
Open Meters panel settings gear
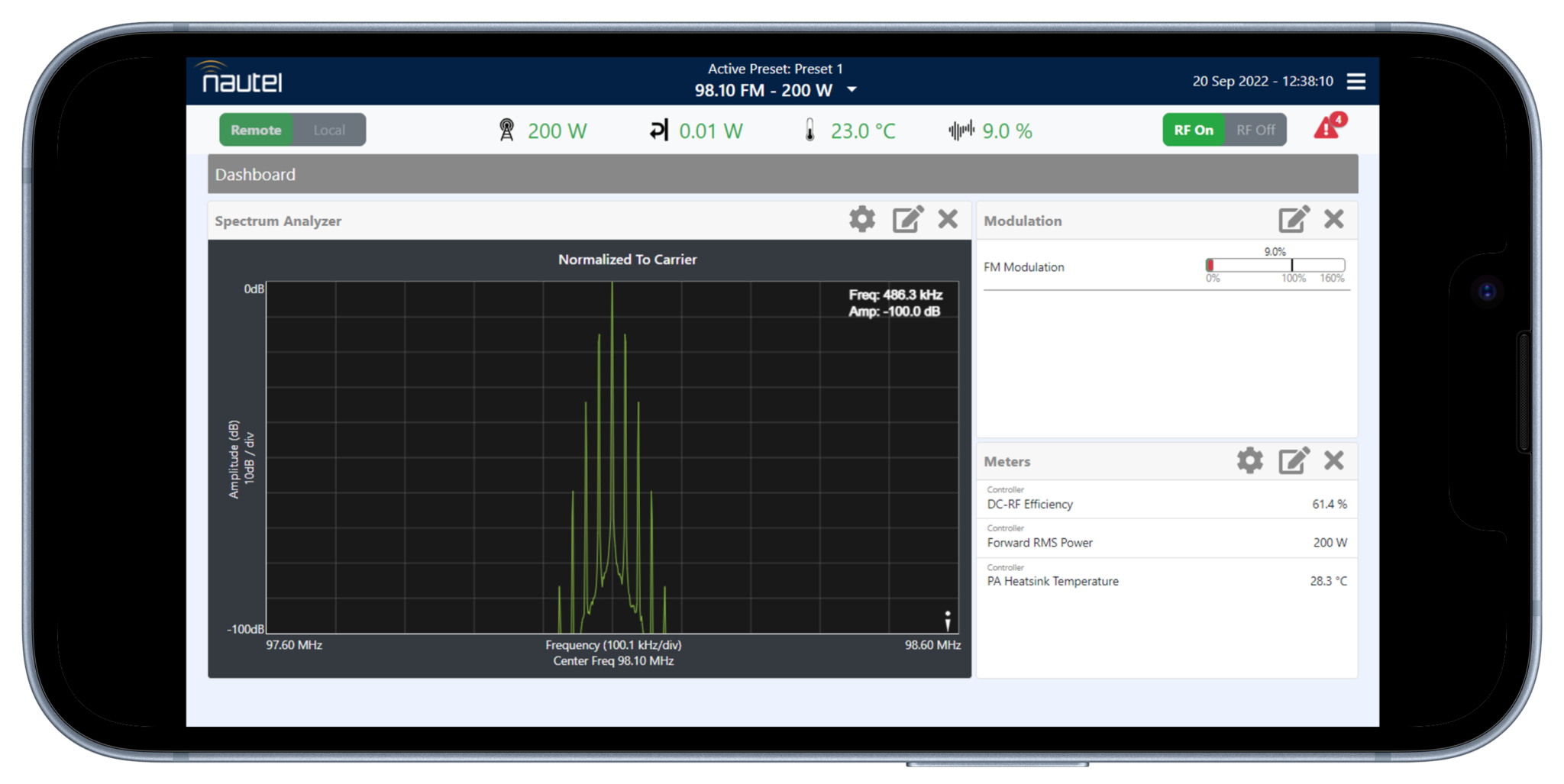[x=1249, y=461]
